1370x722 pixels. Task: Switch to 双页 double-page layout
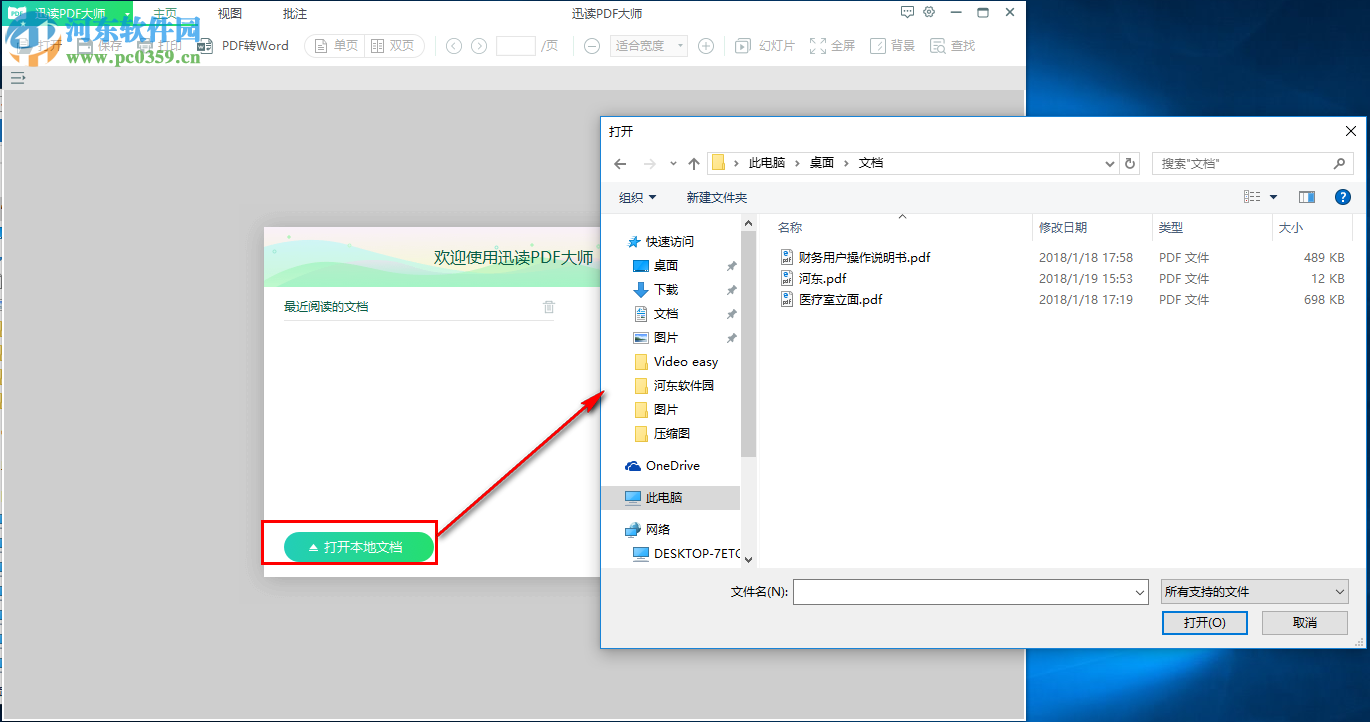coord(391,46)
